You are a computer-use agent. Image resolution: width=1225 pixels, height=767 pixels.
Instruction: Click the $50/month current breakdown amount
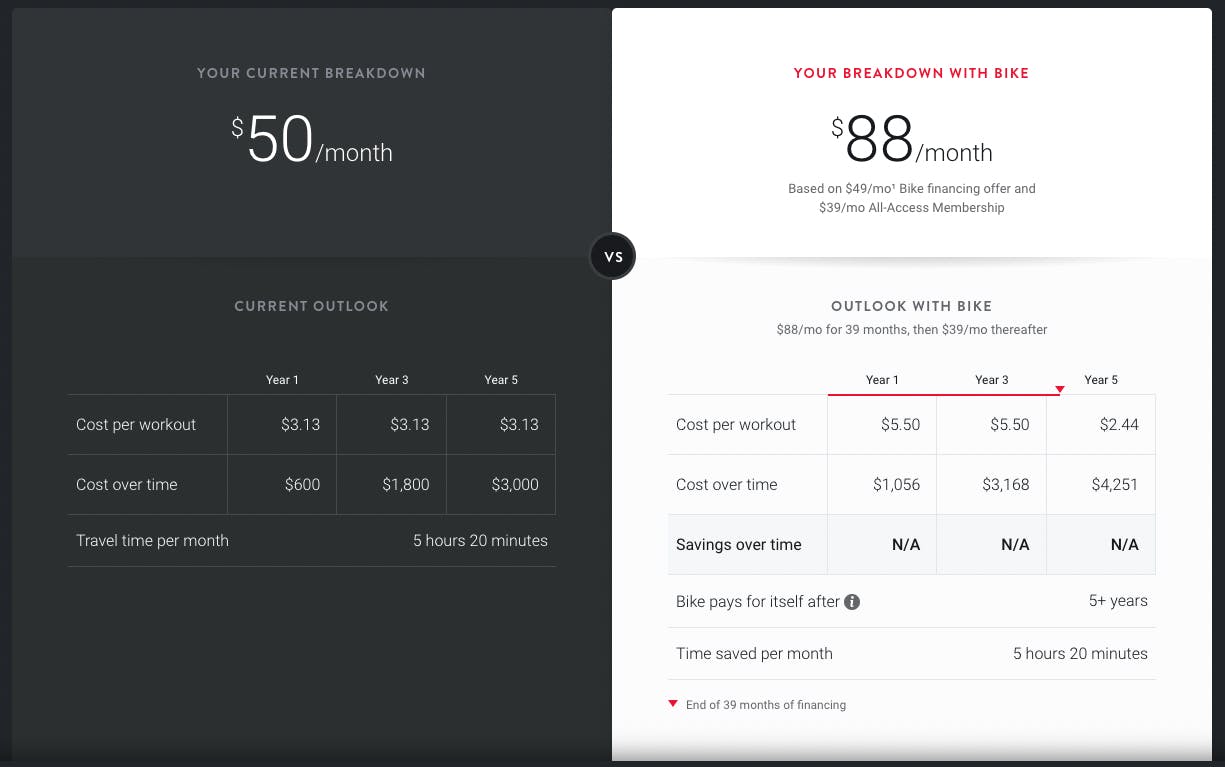(311, 141)
